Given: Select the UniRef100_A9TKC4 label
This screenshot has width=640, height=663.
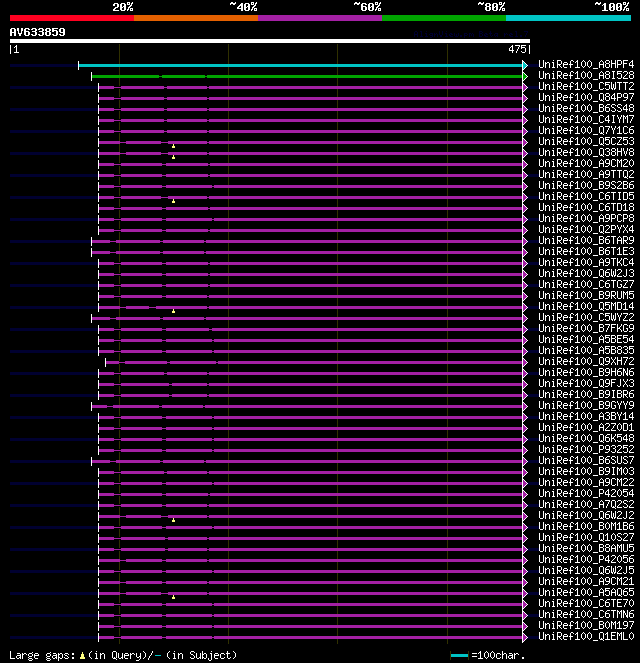Looking at the screenshot, I should [586, 262].
